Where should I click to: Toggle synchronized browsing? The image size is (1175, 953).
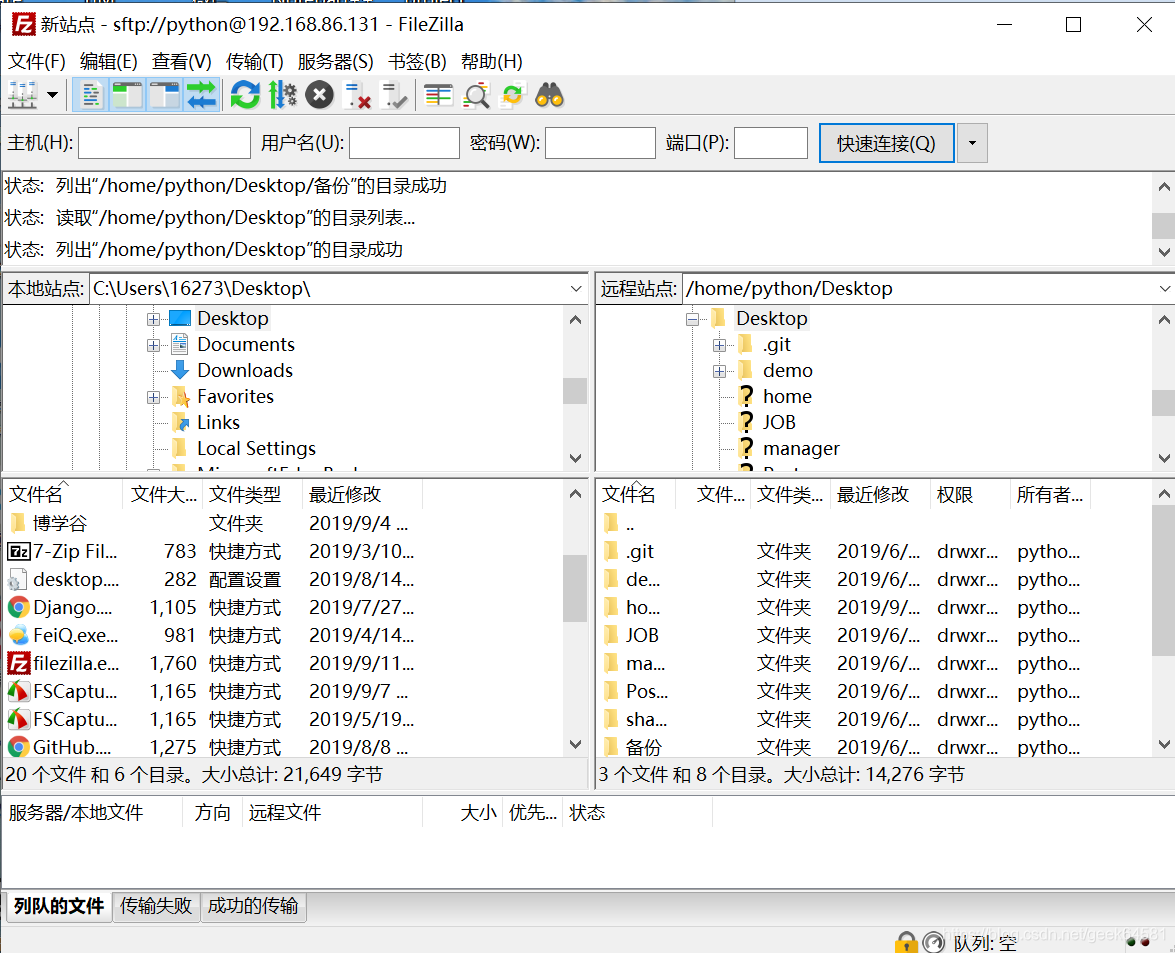(513, 95)
